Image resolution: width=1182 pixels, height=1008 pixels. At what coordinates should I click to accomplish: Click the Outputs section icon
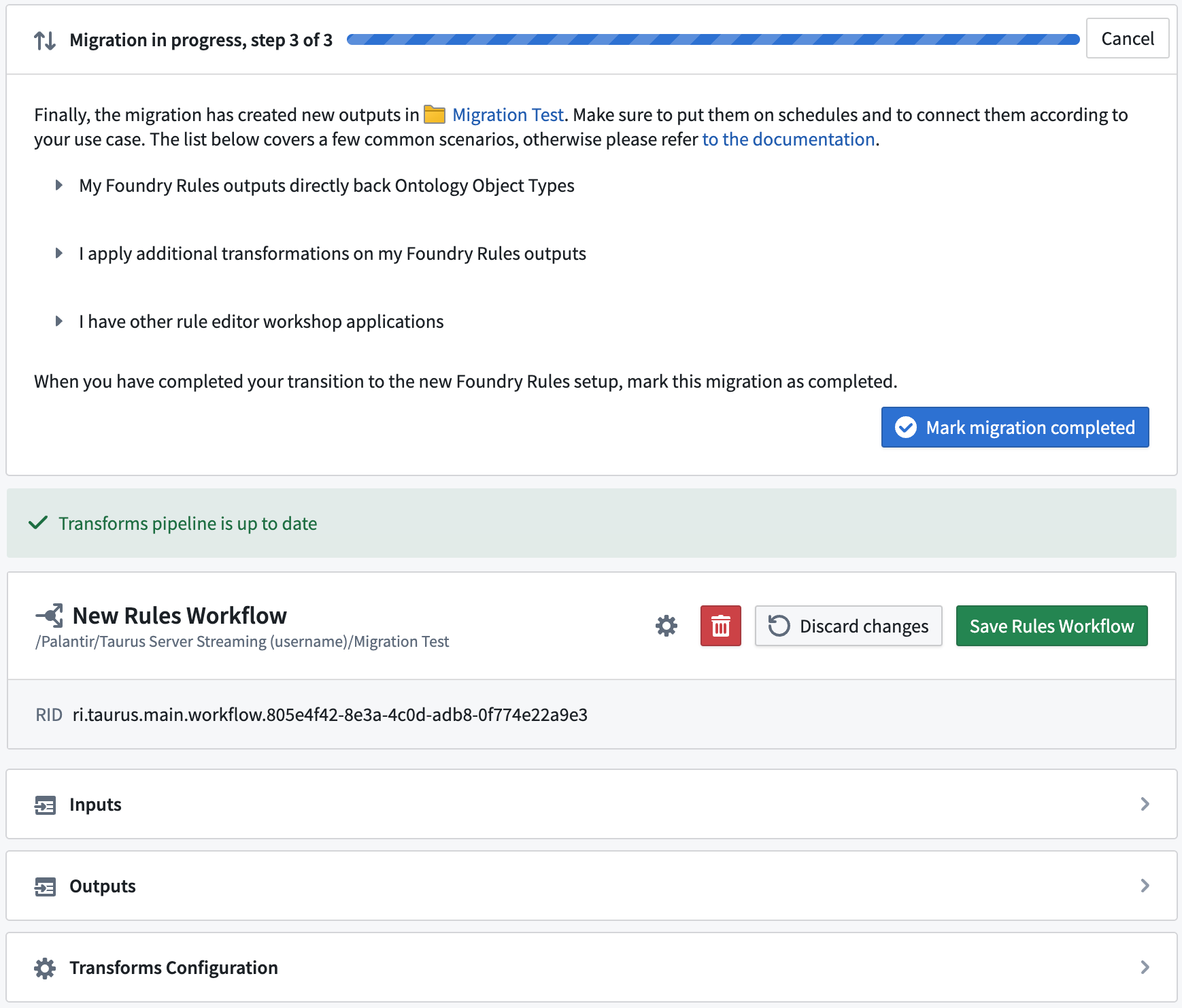pyautogui.click(x=45, y=886)
